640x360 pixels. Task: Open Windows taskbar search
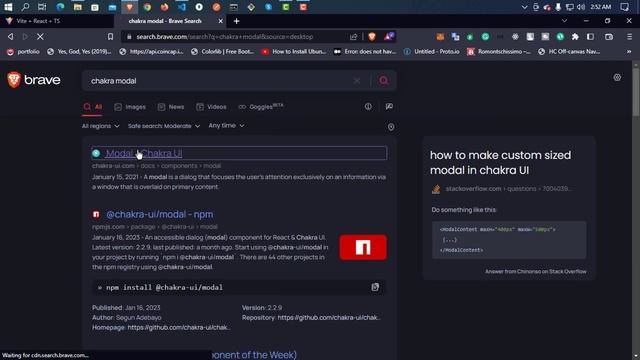(x=25, y=7)
